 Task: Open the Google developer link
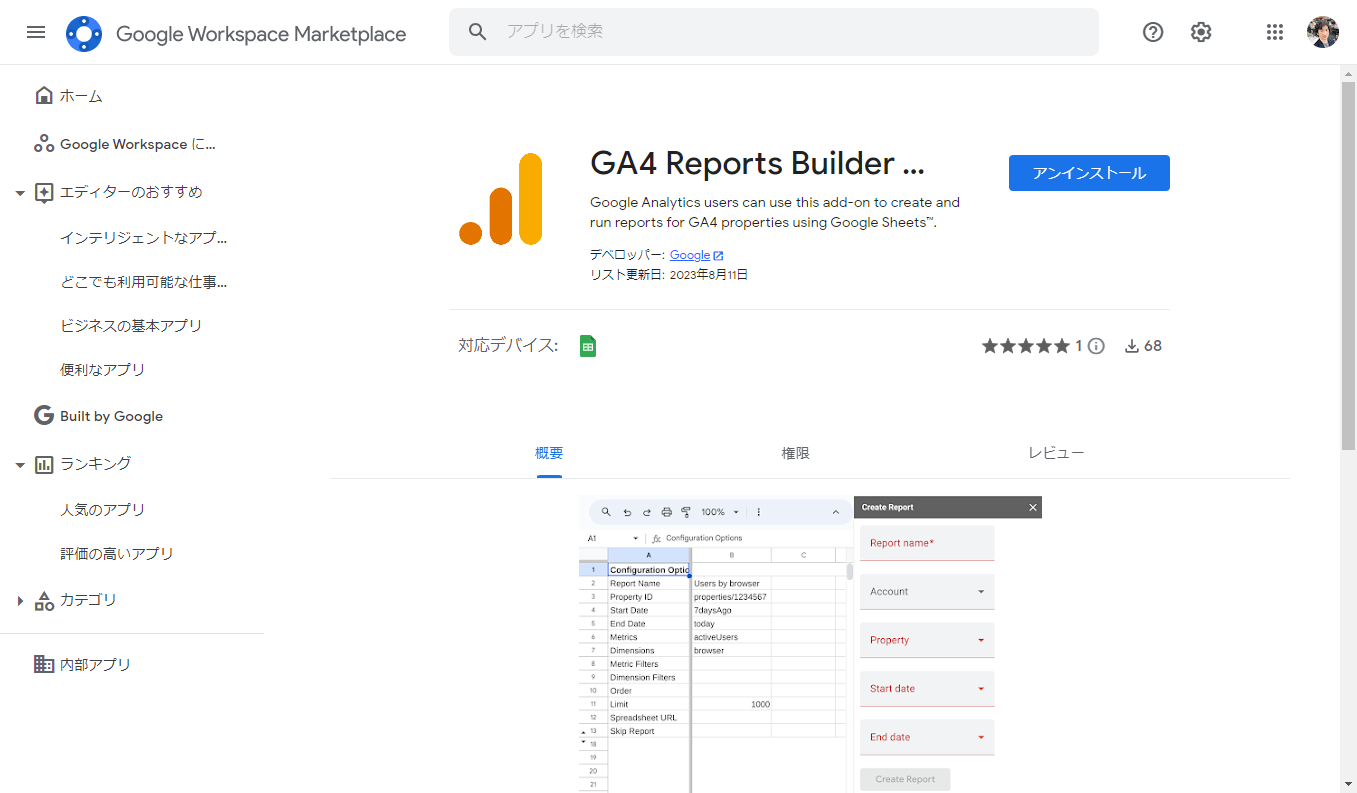pyautogui.click(x=690, y=255)
